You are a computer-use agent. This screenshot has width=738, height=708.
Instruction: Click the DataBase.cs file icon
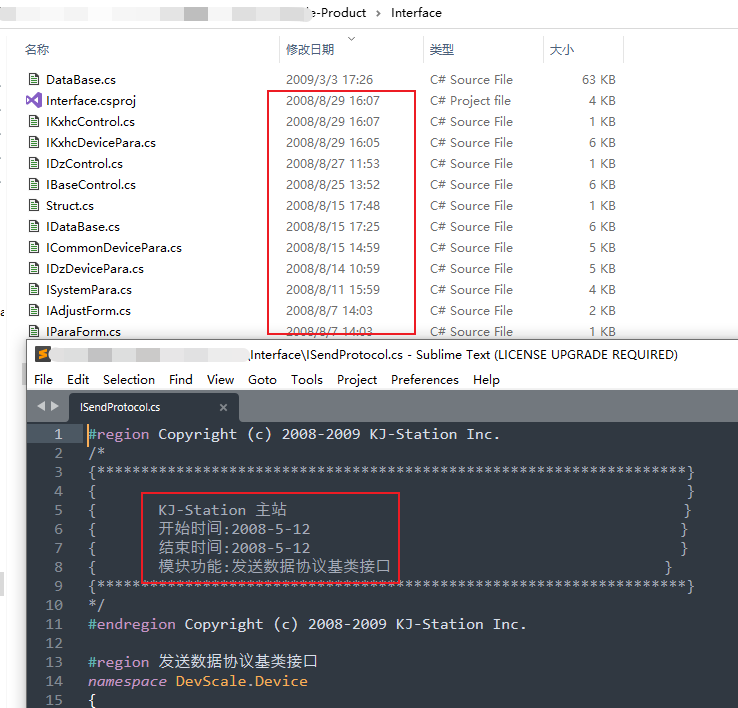click(x=34, y=79)
